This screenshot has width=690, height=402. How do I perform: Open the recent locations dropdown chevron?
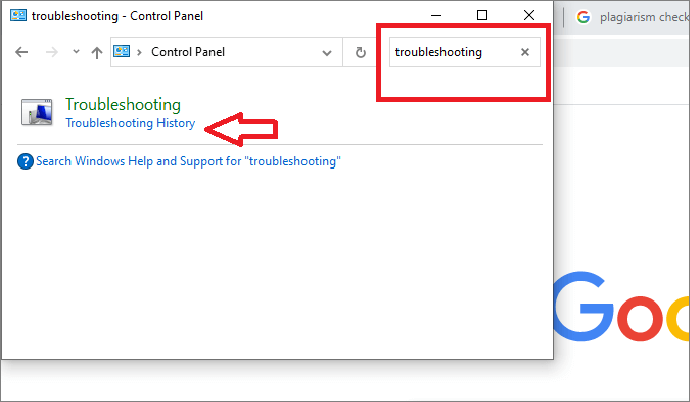[x=76, y=52]
